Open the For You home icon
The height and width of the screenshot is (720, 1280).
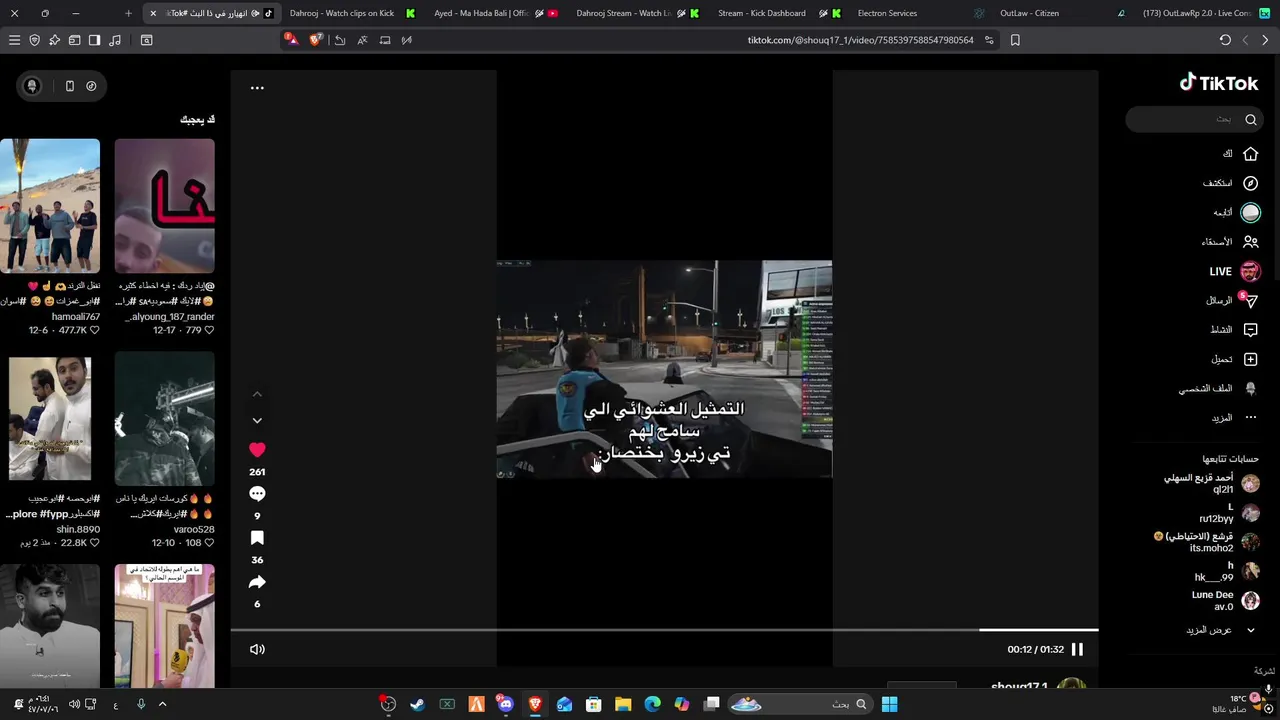1250,154
